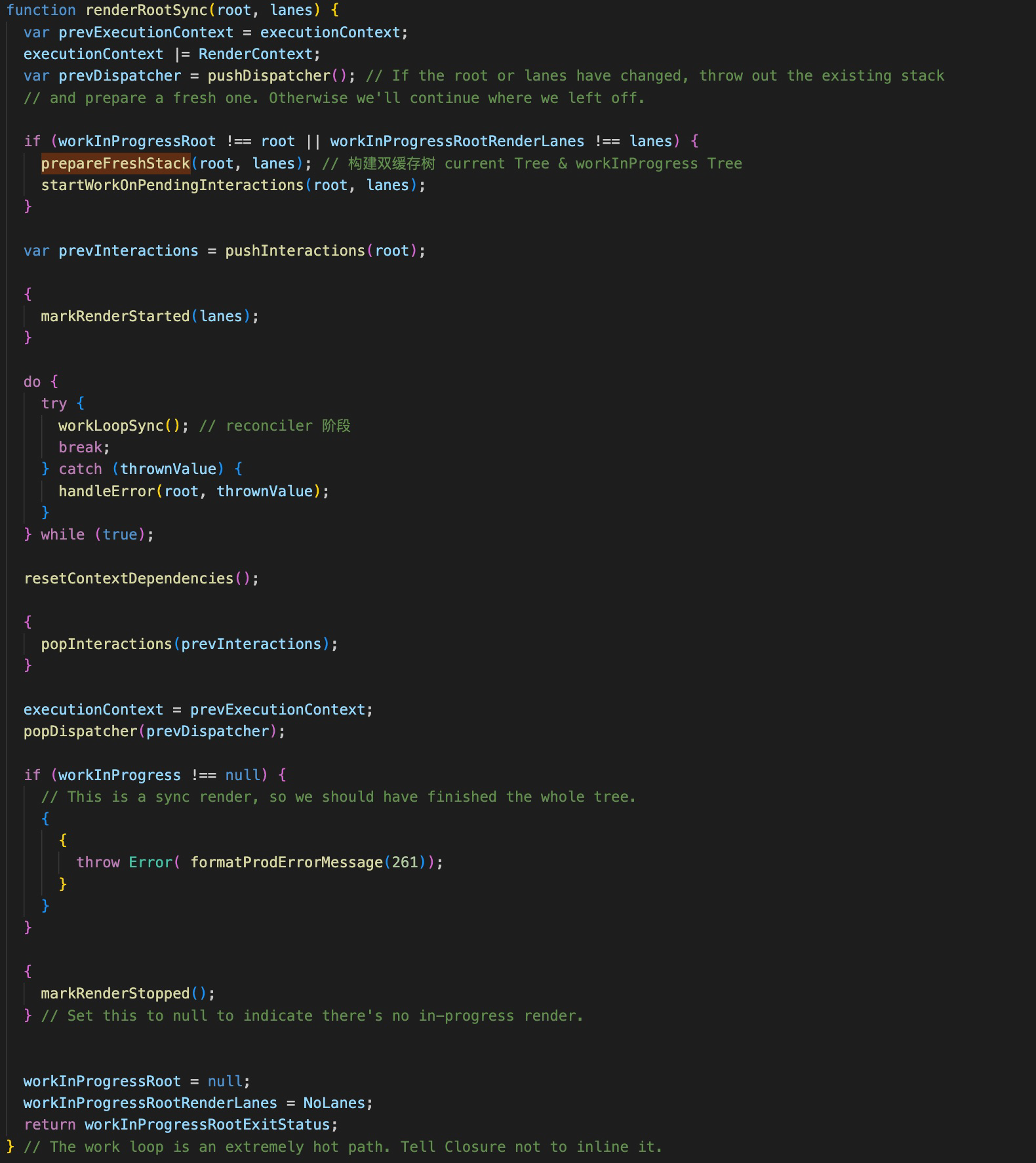Screen dimensions: 1036x1163
Task: Click the 'Set this to null' comment
Action: point(312,1015)
